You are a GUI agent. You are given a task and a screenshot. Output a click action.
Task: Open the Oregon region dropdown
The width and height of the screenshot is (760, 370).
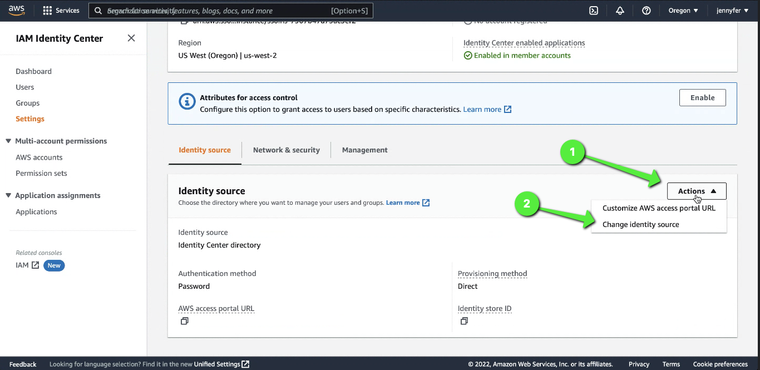click(683, 11)
